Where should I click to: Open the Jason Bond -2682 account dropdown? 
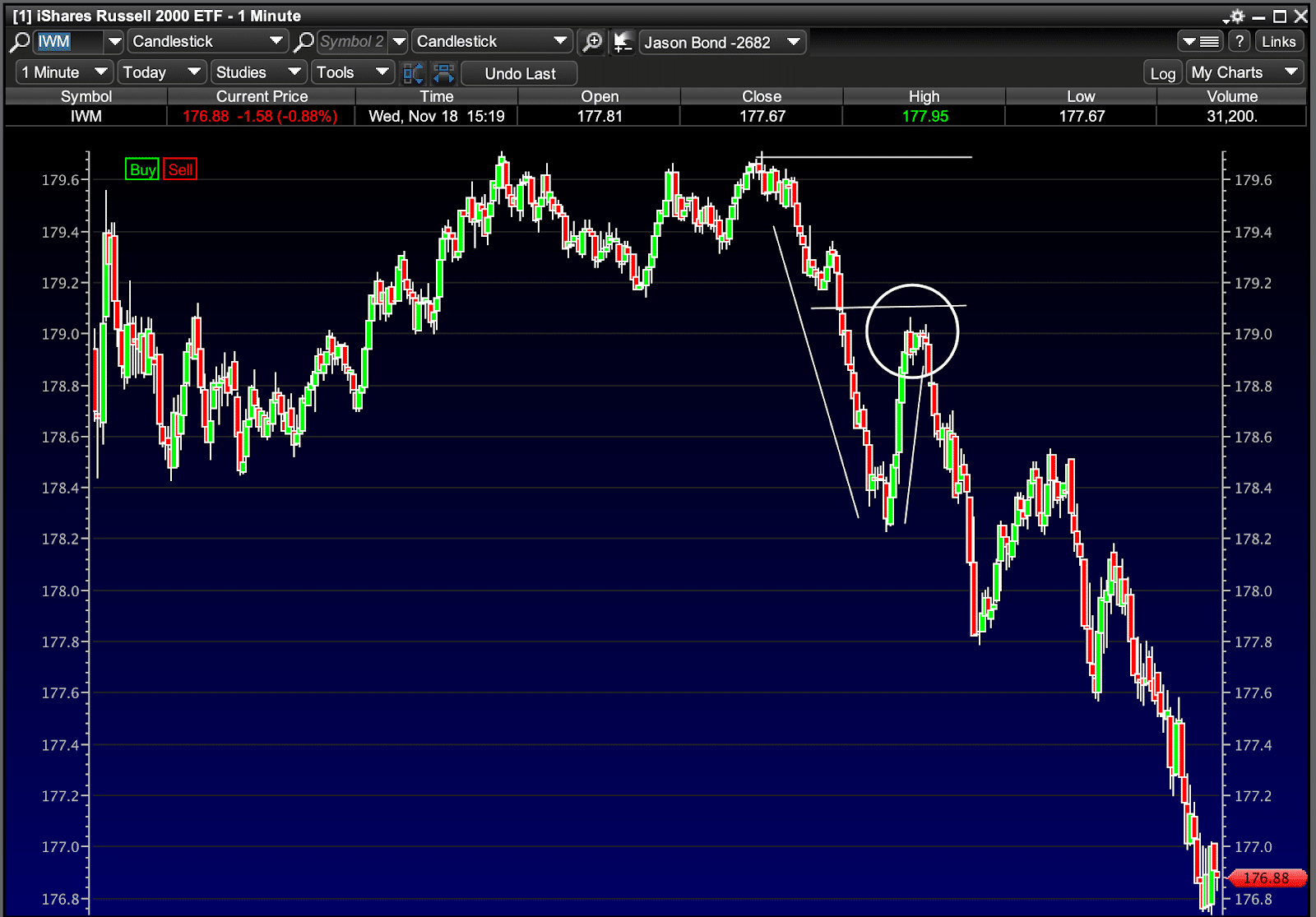(723, 42)
